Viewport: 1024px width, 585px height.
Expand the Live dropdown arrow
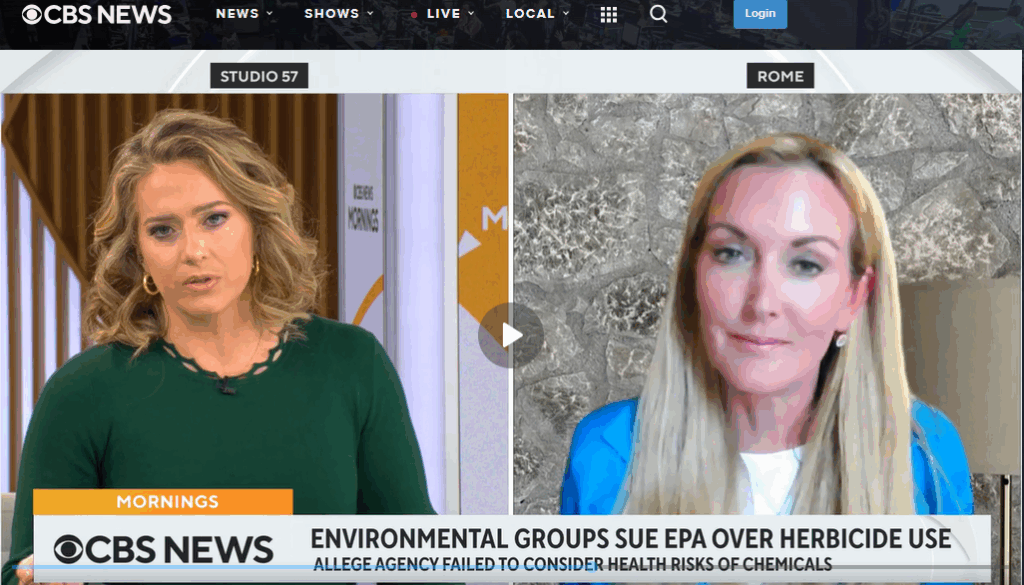pos(472,14)
